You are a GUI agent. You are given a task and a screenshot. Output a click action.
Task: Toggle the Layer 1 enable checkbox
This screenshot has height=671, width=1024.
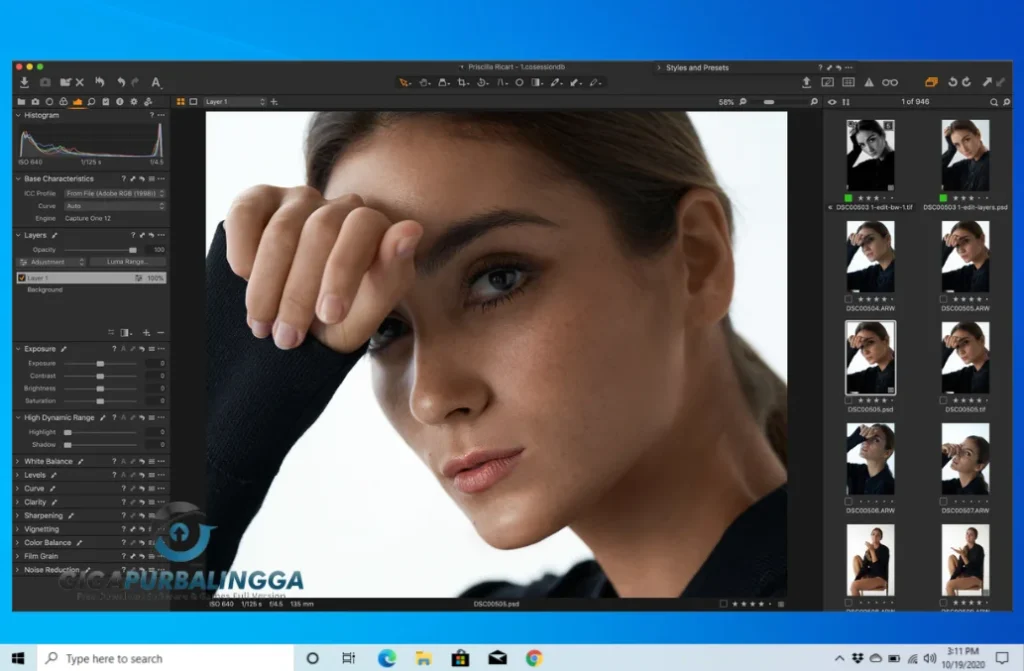(x=22, y=278)
